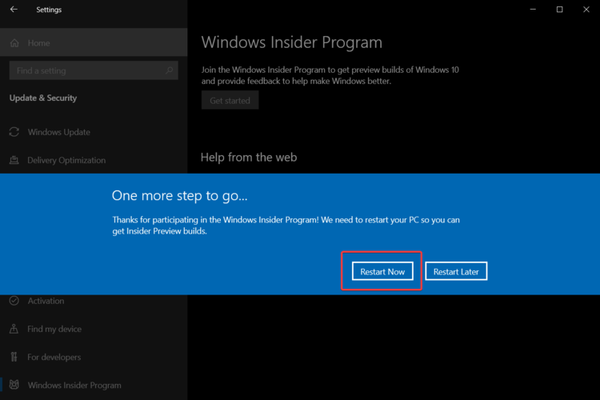
Task: Click the Get started button
Action: (230, 100)
